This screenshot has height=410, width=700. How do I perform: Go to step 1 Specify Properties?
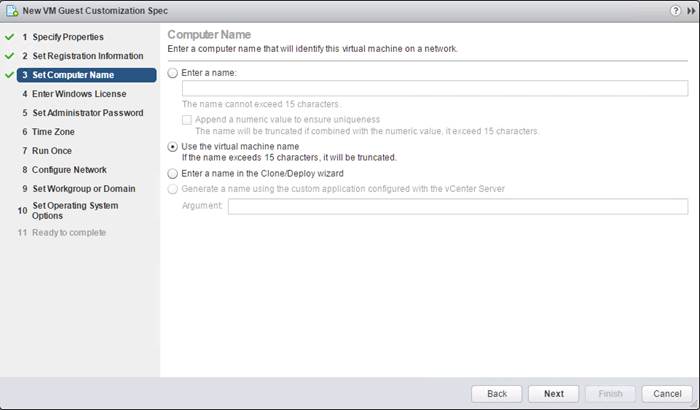[x=63, y=37]
